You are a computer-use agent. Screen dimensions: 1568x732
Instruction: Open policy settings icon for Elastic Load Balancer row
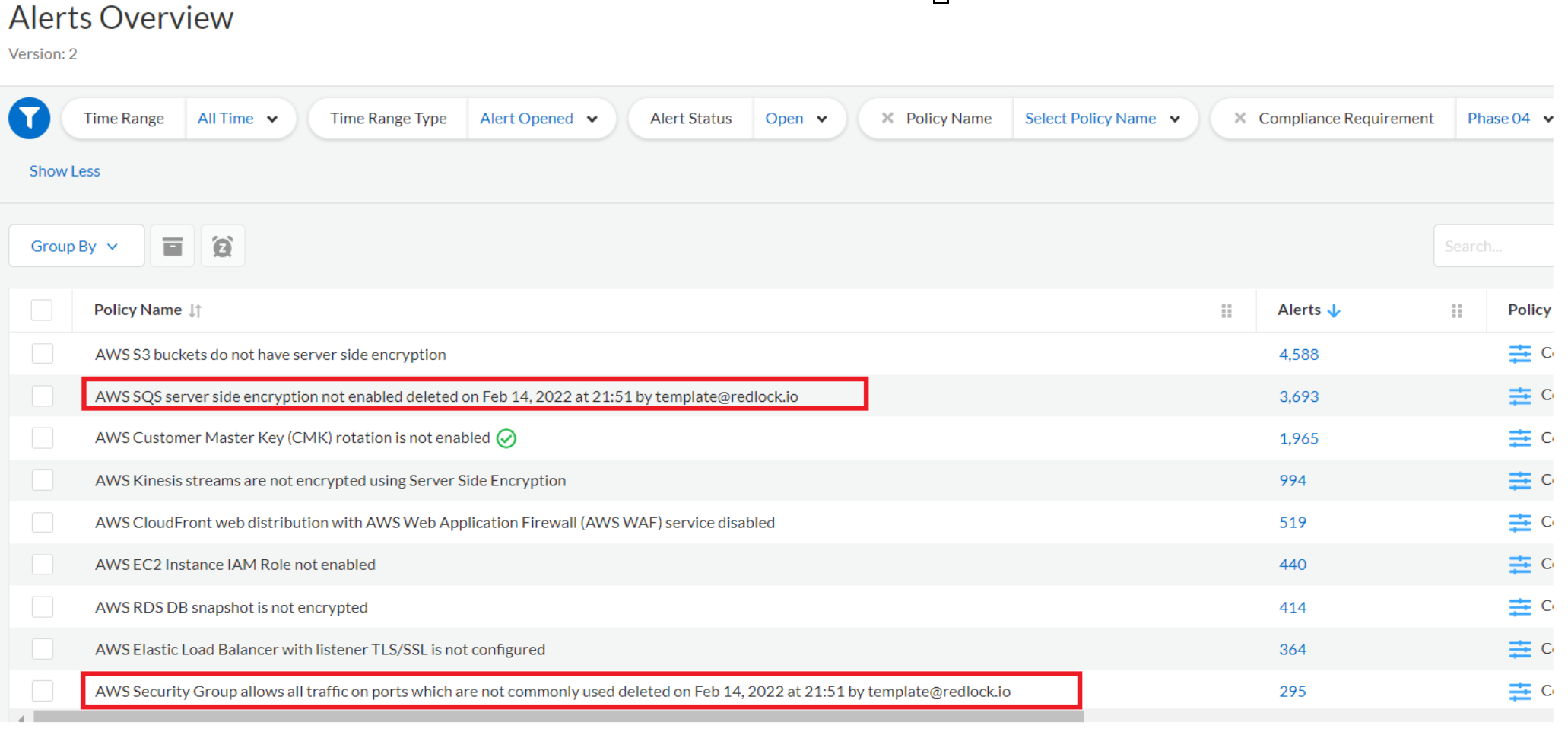click(x=1520, y=649)
